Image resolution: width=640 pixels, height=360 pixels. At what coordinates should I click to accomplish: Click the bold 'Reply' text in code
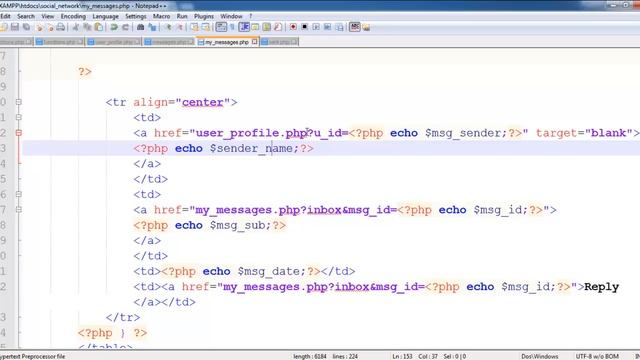click(x=601, y=287)
